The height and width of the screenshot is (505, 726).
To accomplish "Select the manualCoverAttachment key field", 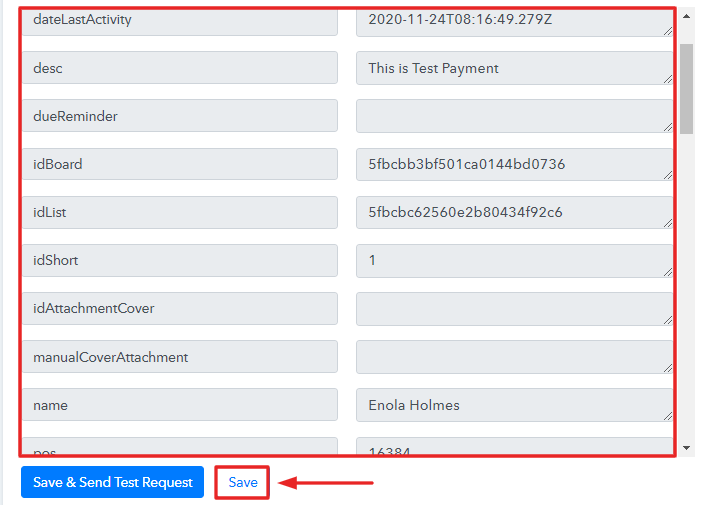I will tap(180, 356).
